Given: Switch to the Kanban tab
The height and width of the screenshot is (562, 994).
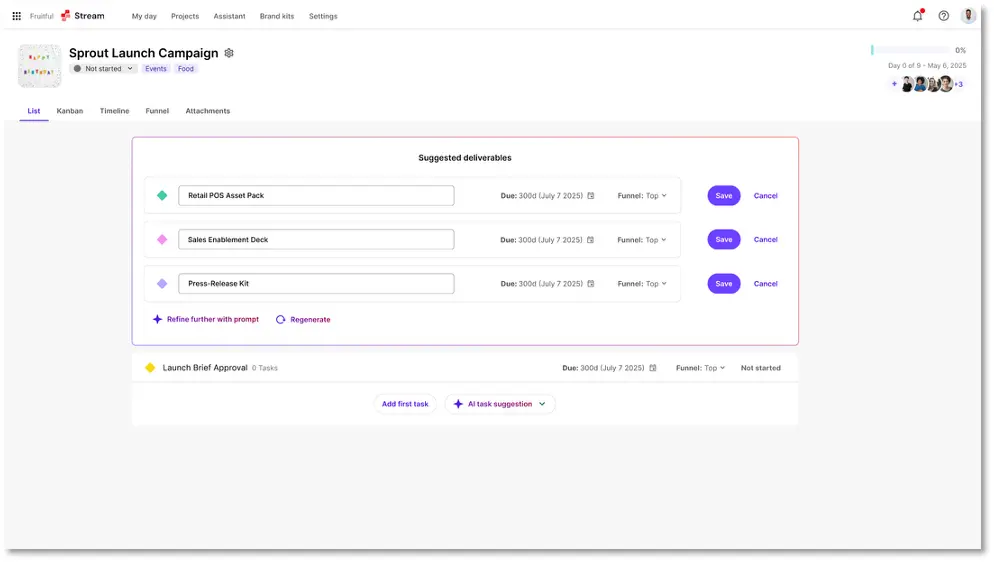Looking at the screenshot, I should tap(70, 111).
